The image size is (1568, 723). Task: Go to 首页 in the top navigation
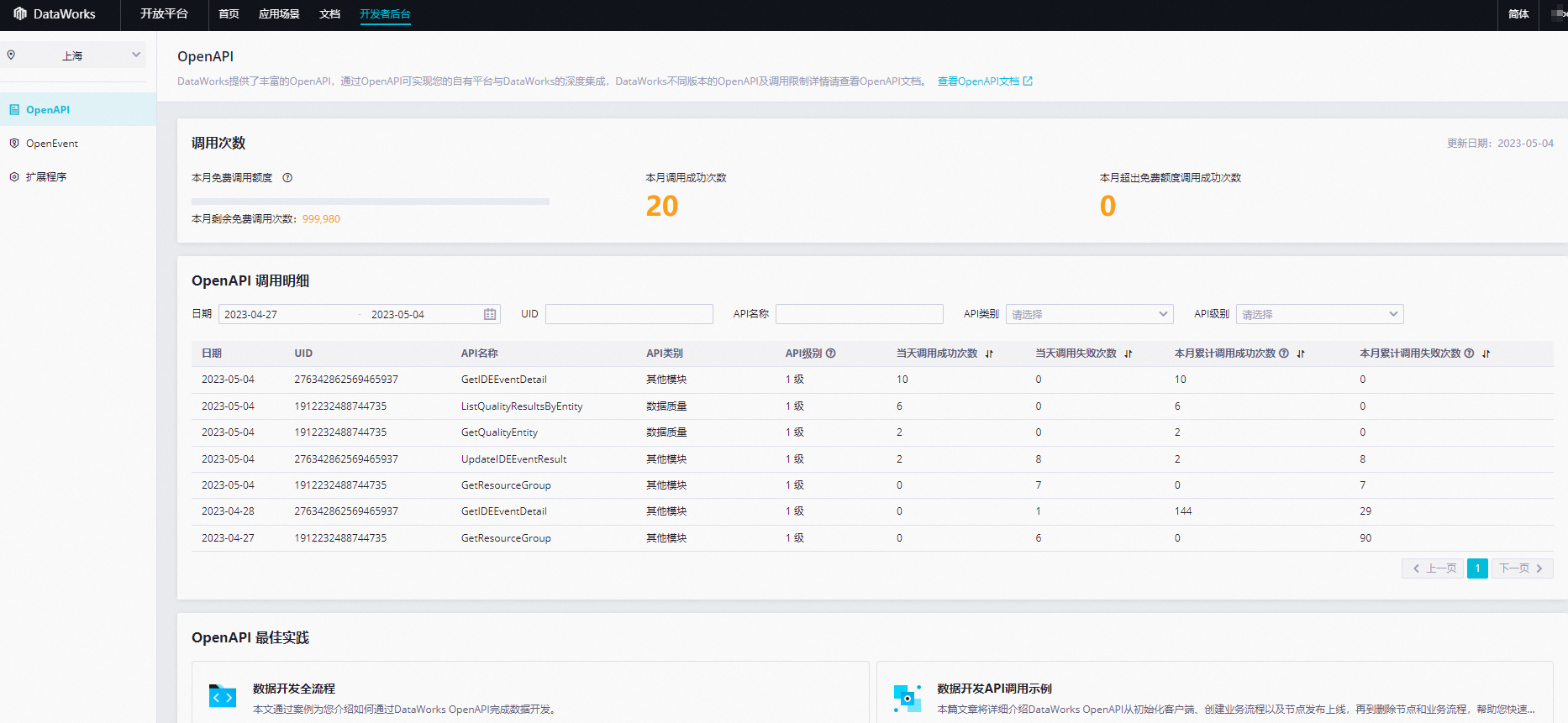[229, 13]
